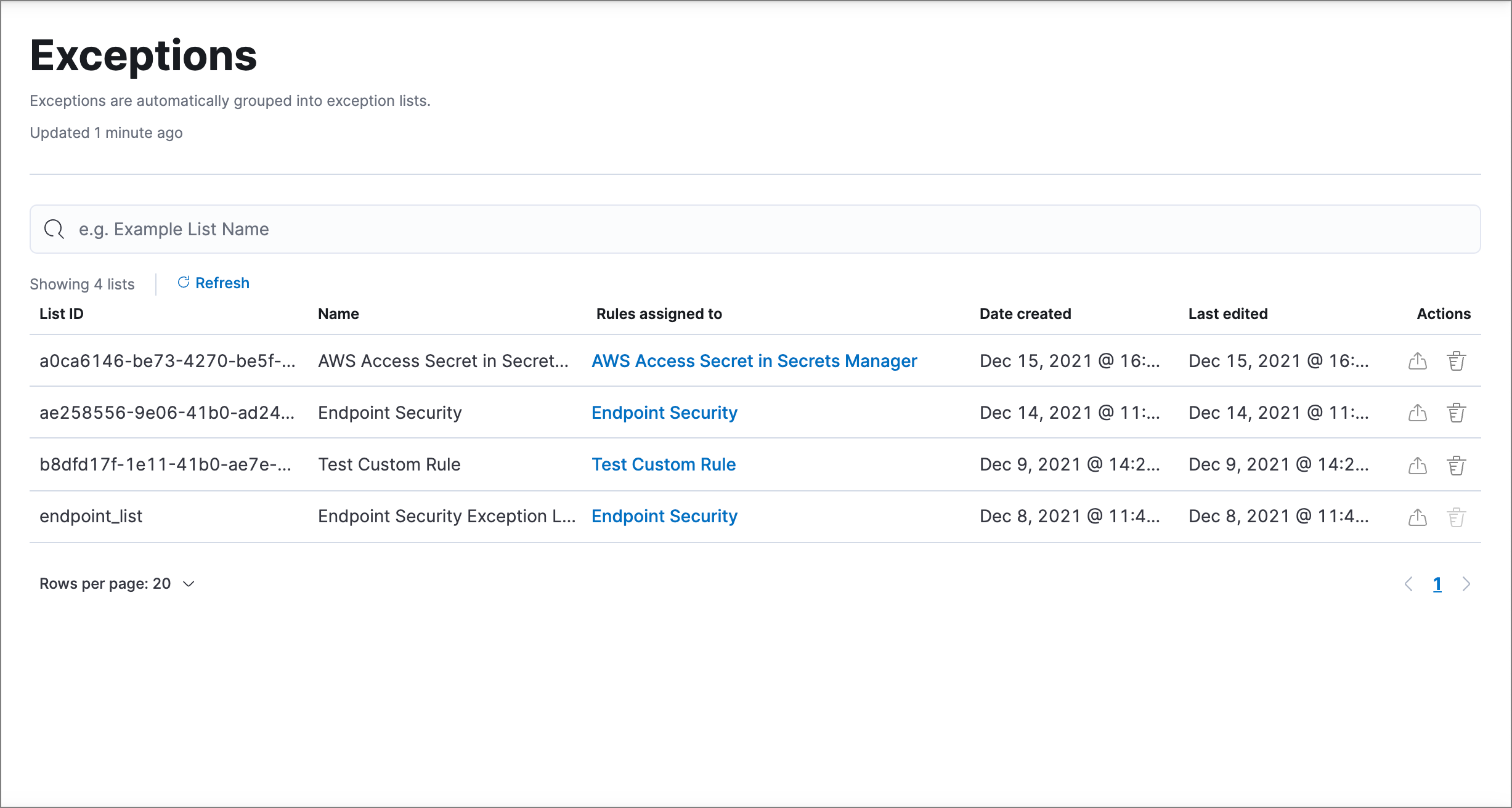The height and width of the screenshot is (808, 1512).
Task: Select page 1 in pagination
Action: [x=1437, y=582]
